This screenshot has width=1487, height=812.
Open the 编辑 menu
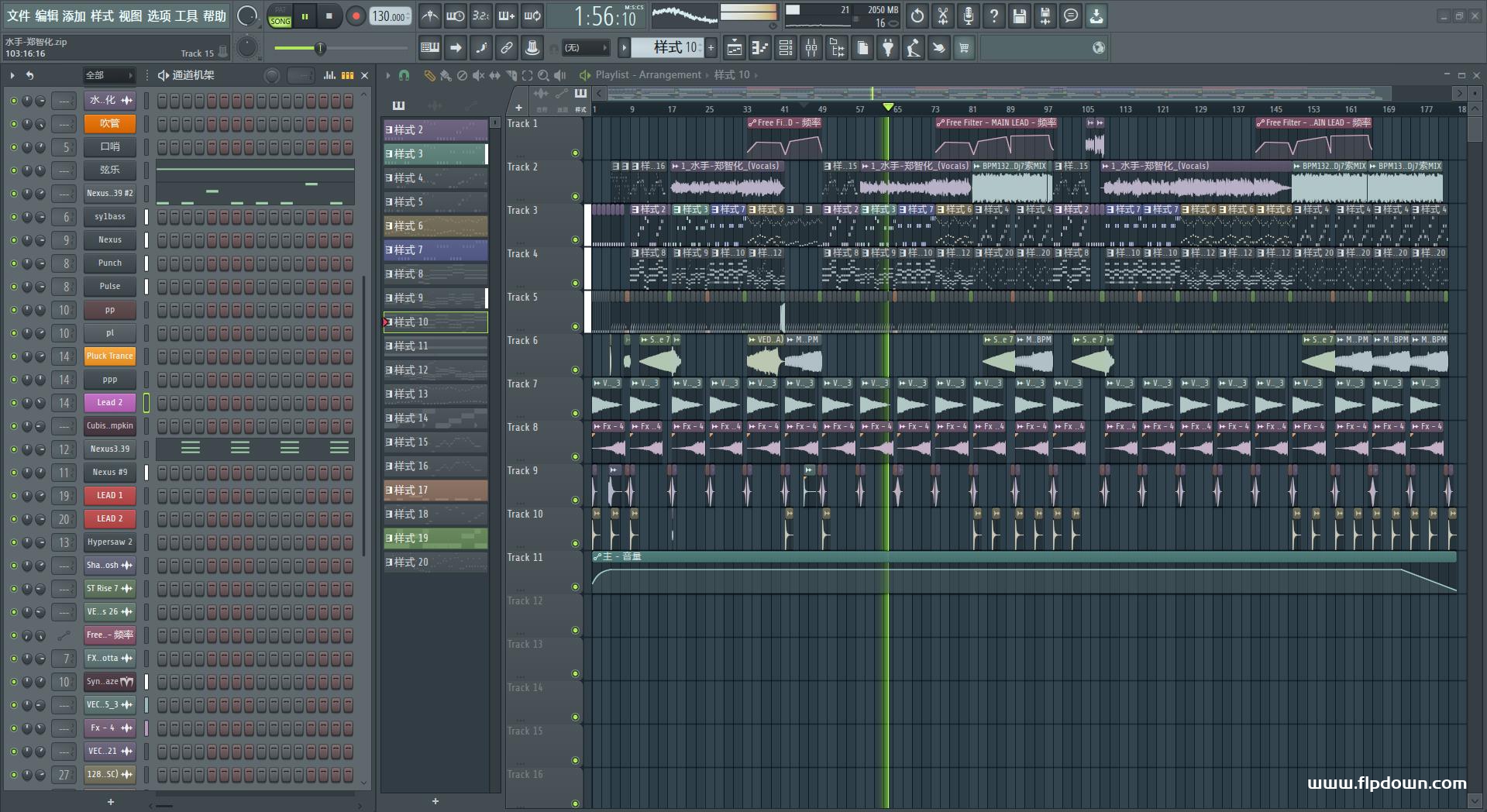pyautogui.click(x=46, y=15)
